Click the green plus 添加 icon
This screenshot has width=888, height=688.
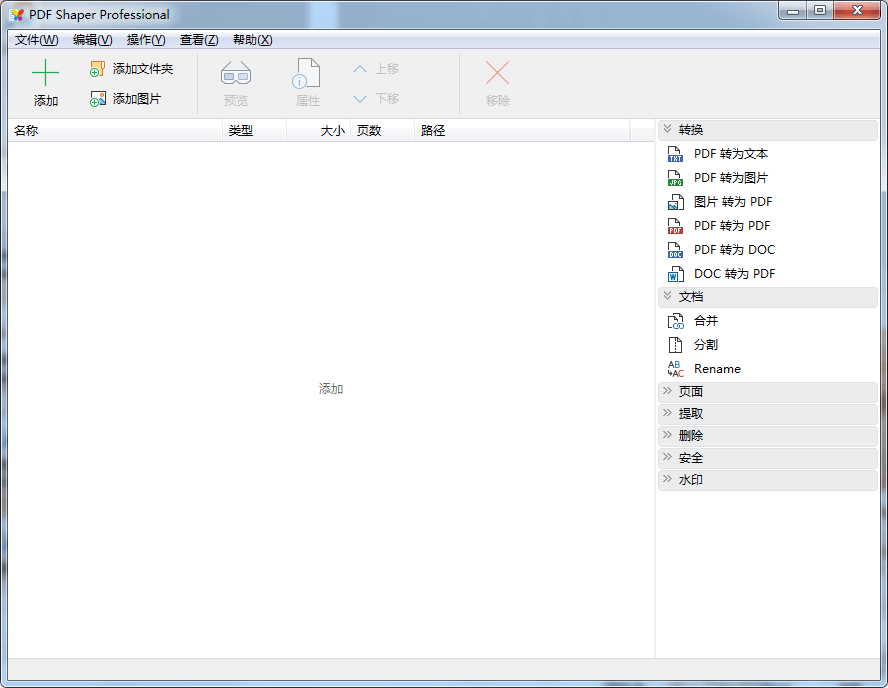pos(45,72)
